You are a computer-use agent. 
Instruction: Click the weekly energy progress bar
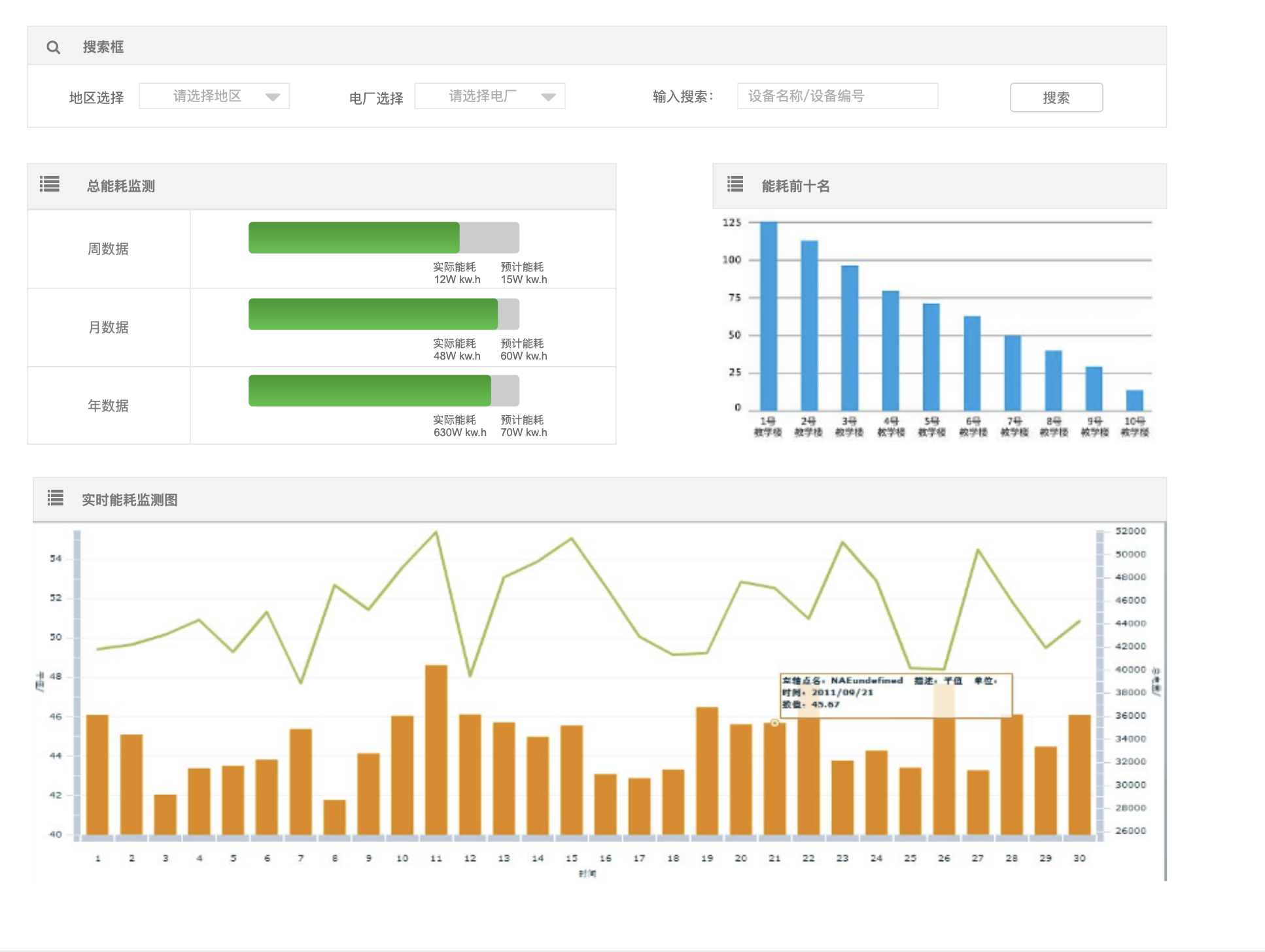pyautogui.click(x=383, y=237)
